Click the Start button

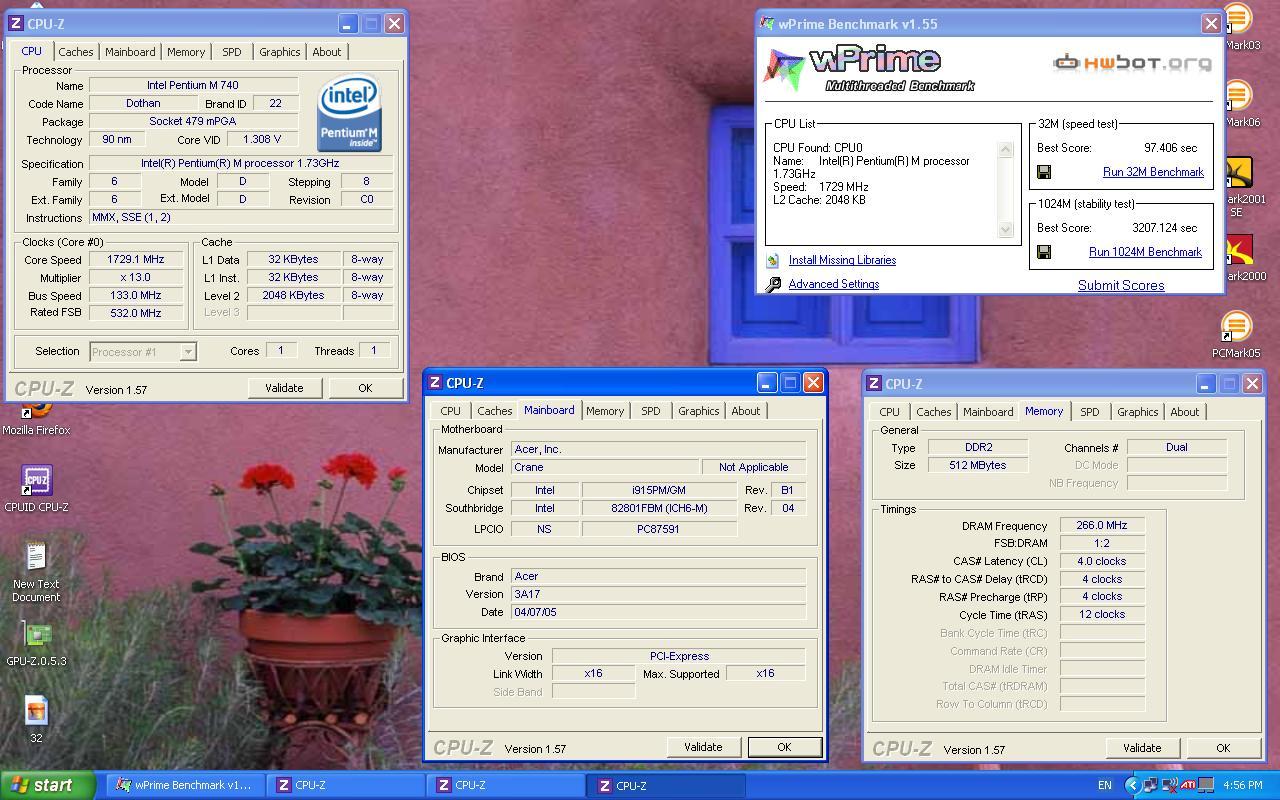click(x=48, y=785)
